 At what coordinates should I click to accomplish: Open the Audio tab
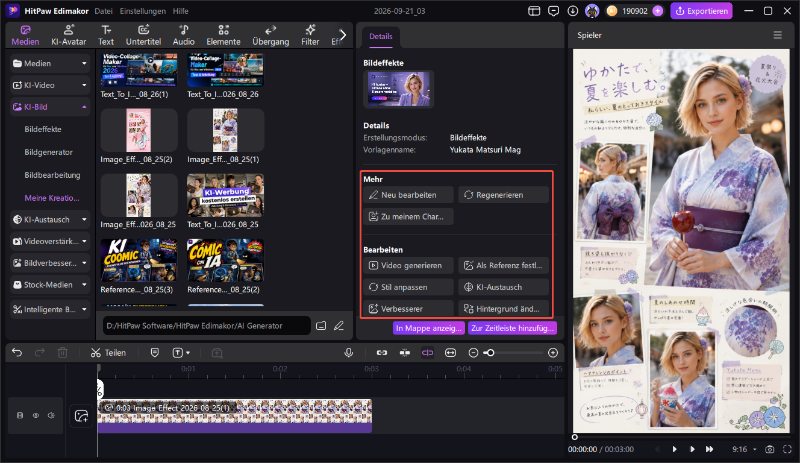tap(183, 35)
